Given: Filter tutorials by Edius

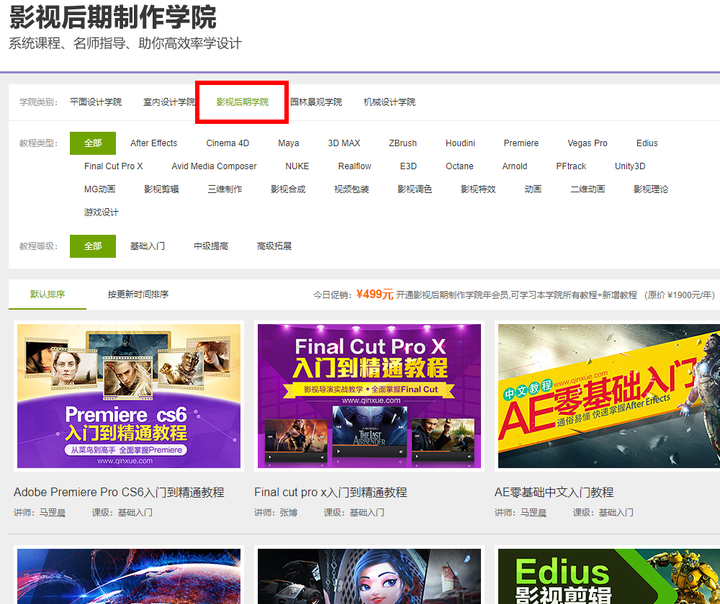Looking at the screenshot, I should click(x=647, y=143).
